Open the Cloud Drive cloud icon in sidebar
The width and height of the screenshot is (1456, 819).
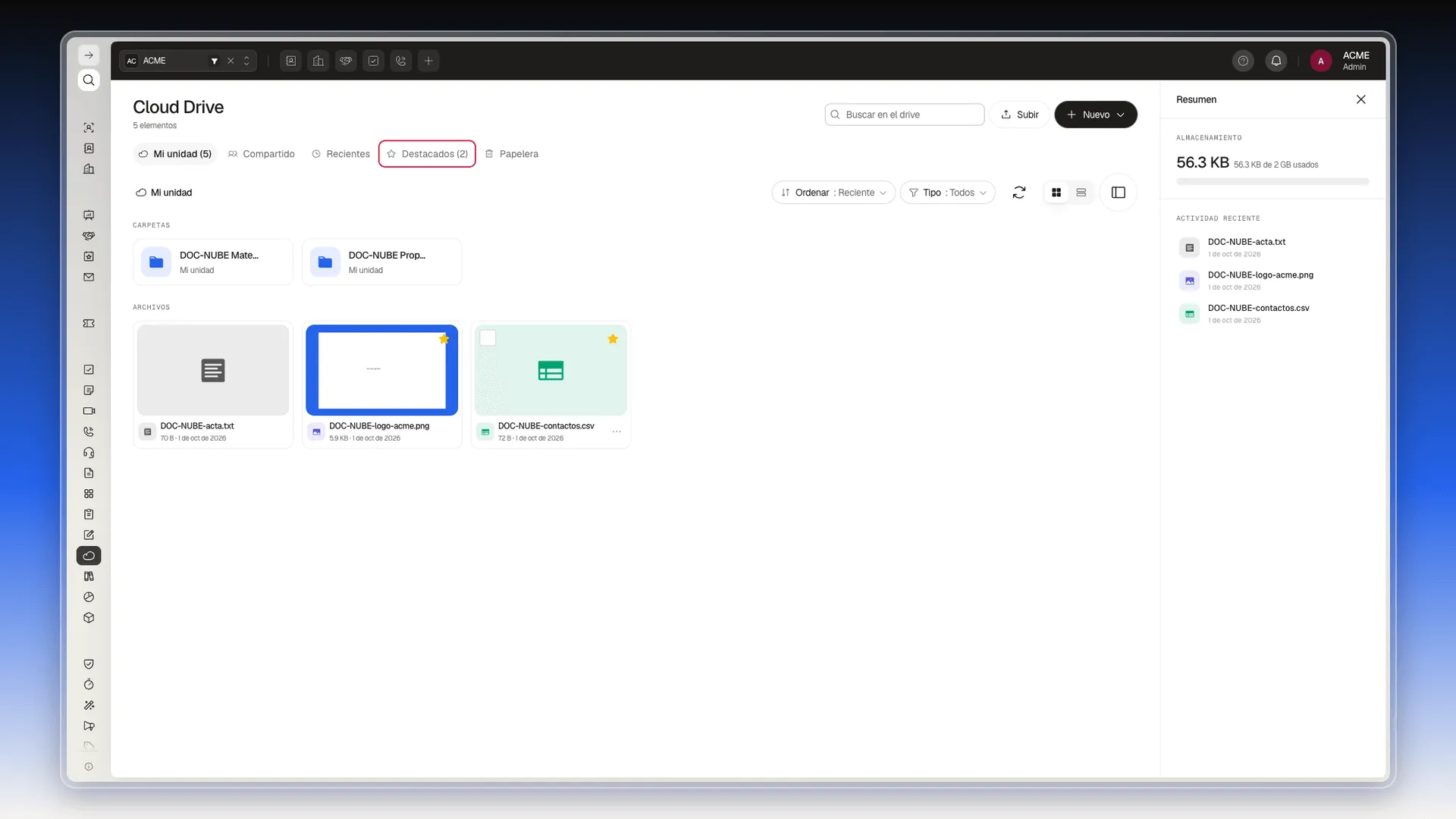89,556
